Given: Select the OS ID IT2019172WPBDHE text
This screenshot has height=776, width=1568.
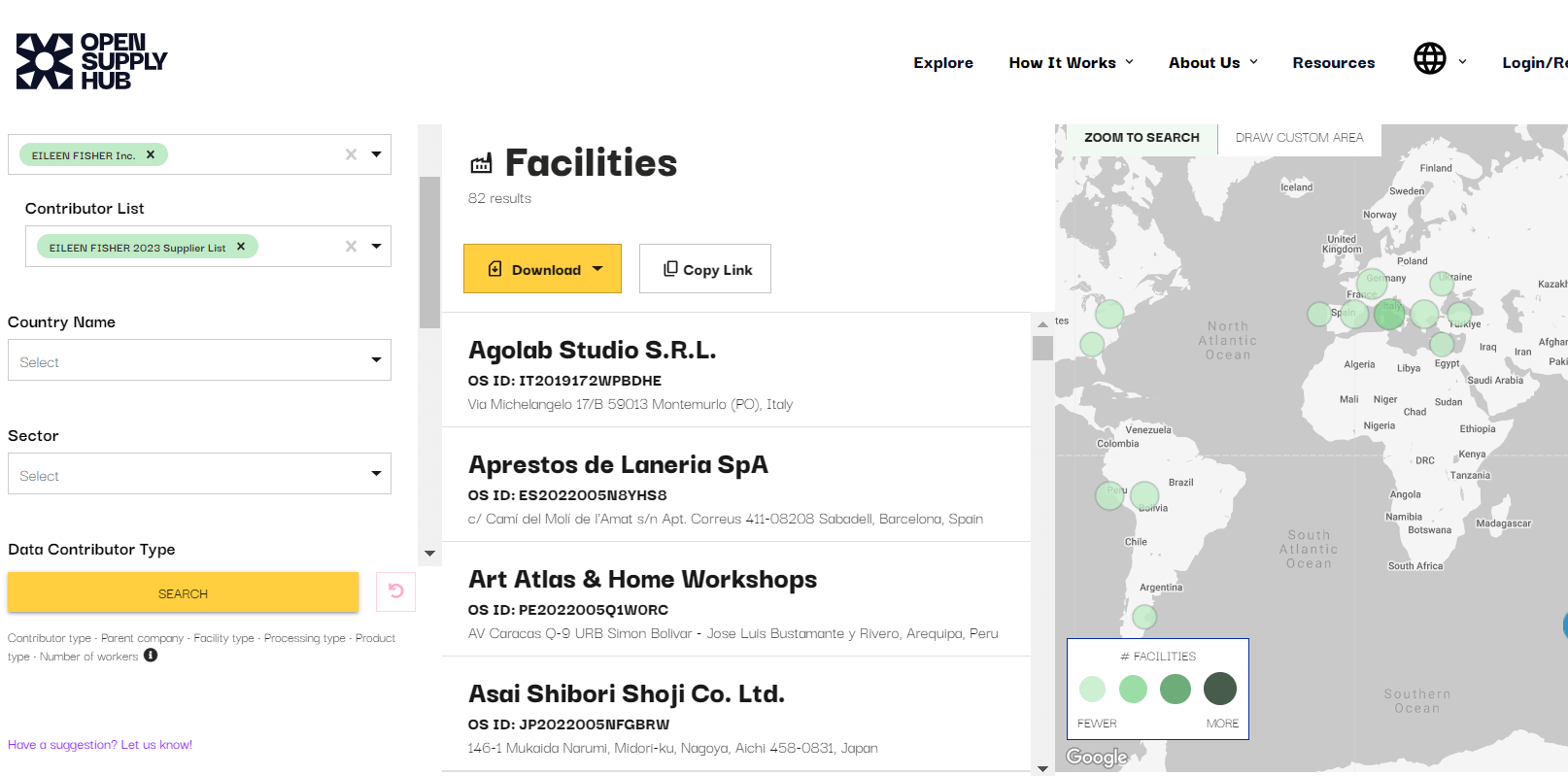Looking at the screenshot, I should [x=564, y=381].
